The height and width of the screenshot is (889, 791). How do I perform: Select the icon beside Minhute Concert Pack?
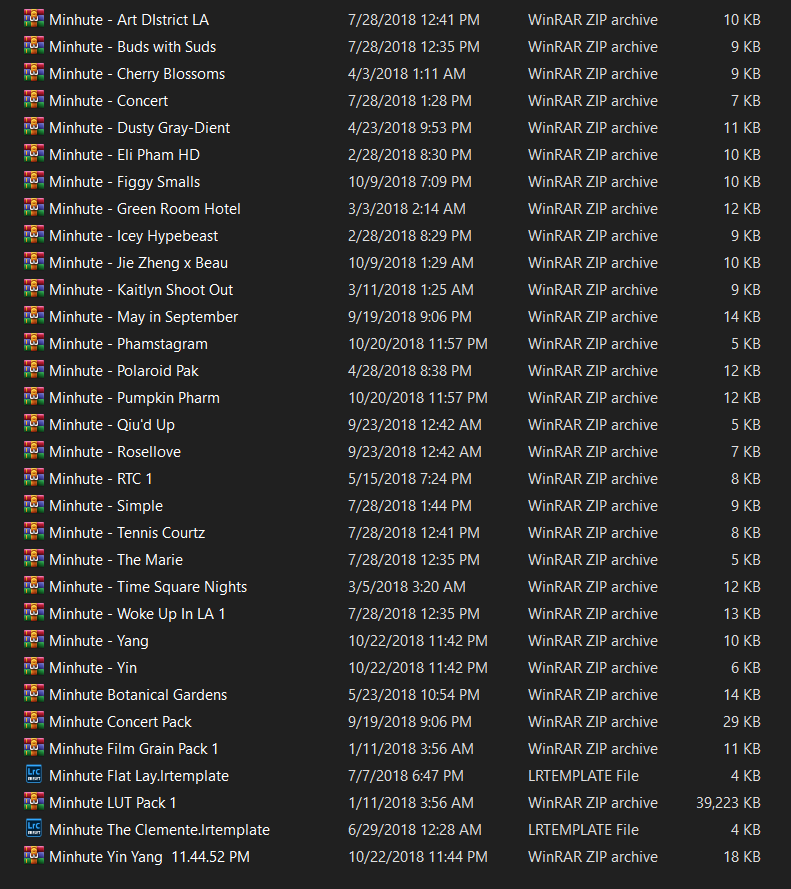[x=34, y=721]
